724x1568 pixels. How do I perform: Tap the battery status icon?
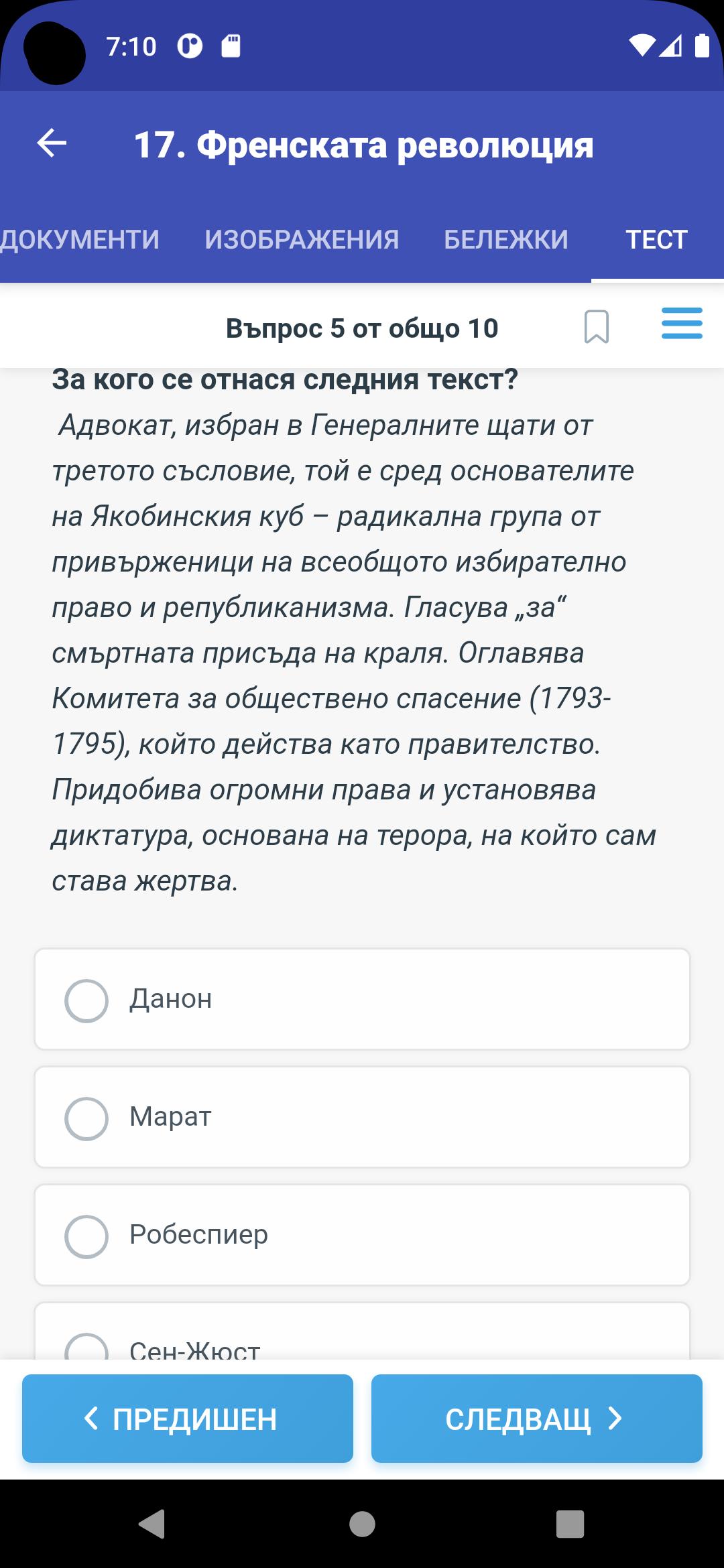[x=701, y=46]
